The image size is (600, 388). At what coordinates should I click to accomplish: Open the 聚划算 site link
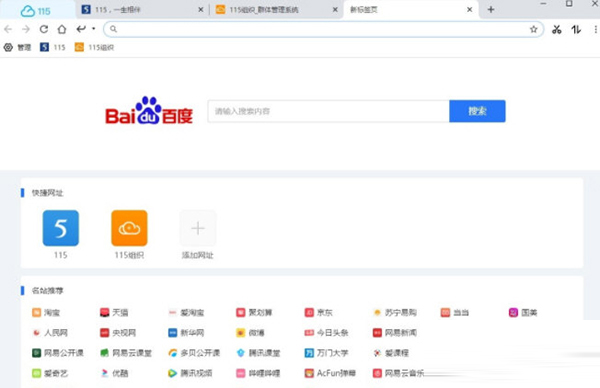pyautogui.click(x=254, y=313)
